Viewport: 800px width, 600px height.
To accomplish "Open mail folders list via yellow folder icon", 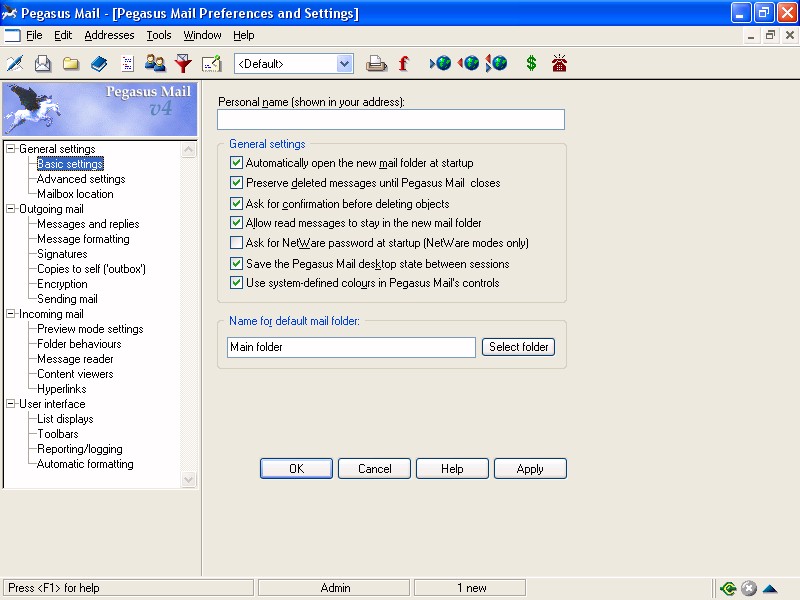I will (71, 64).
